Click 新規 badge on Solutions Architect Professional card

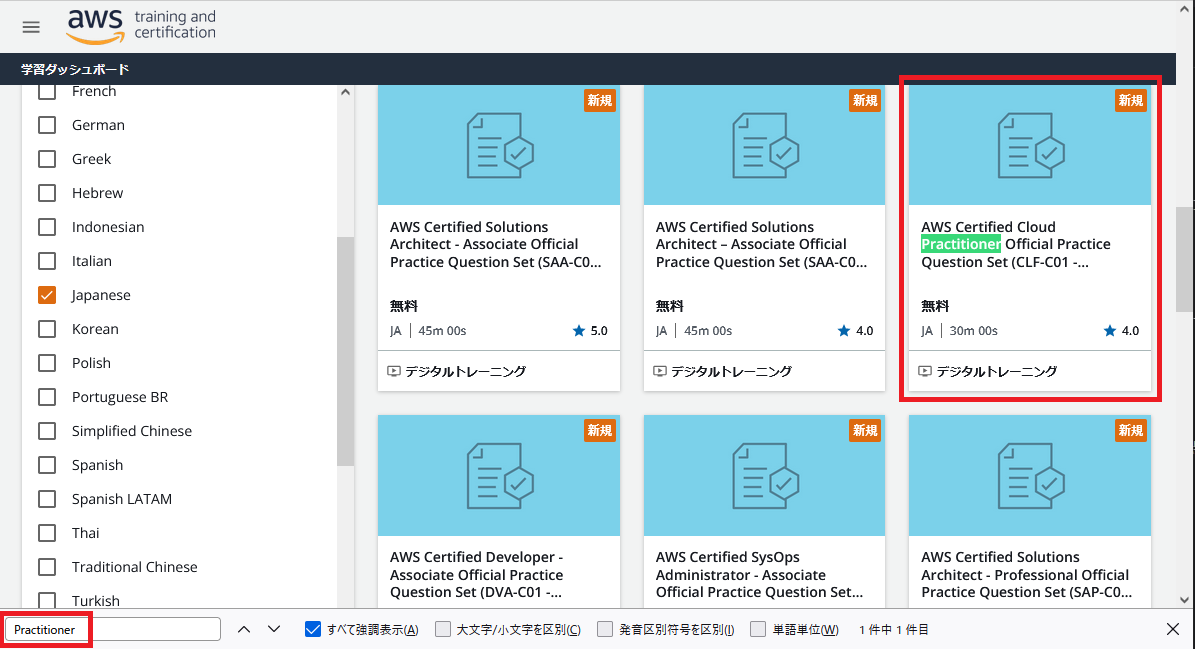click(x=1130, y=430)
